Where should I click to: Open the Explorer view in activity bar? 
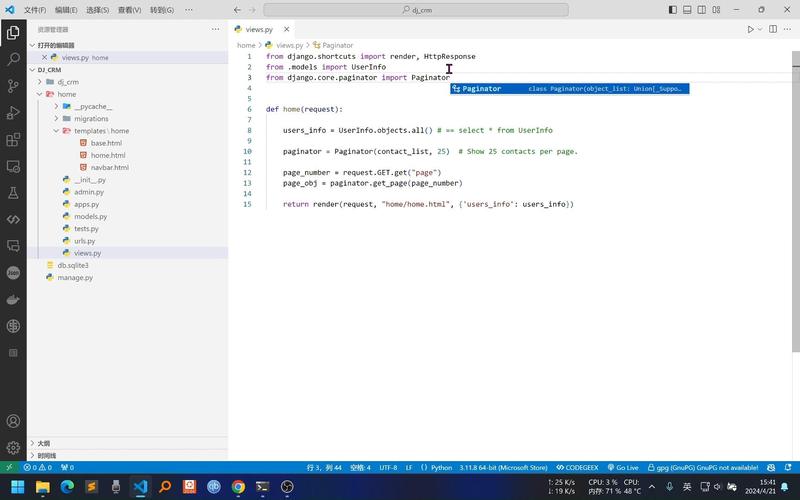[13, 33]
